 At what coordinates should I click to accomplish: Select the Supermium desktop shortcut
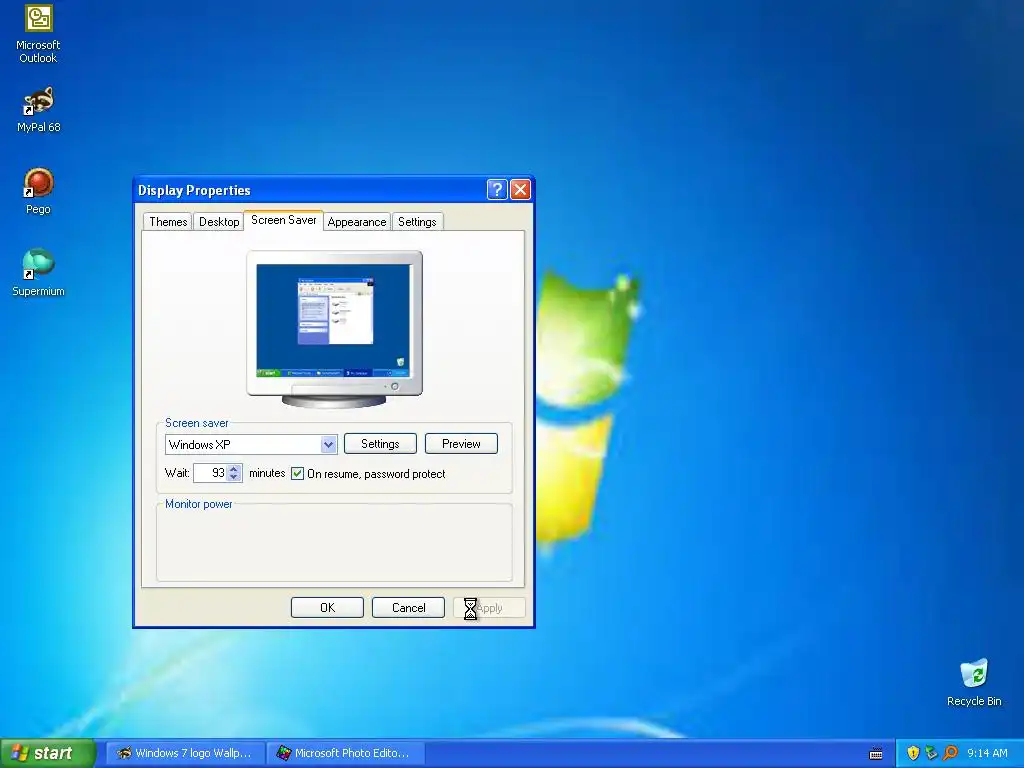39,273
